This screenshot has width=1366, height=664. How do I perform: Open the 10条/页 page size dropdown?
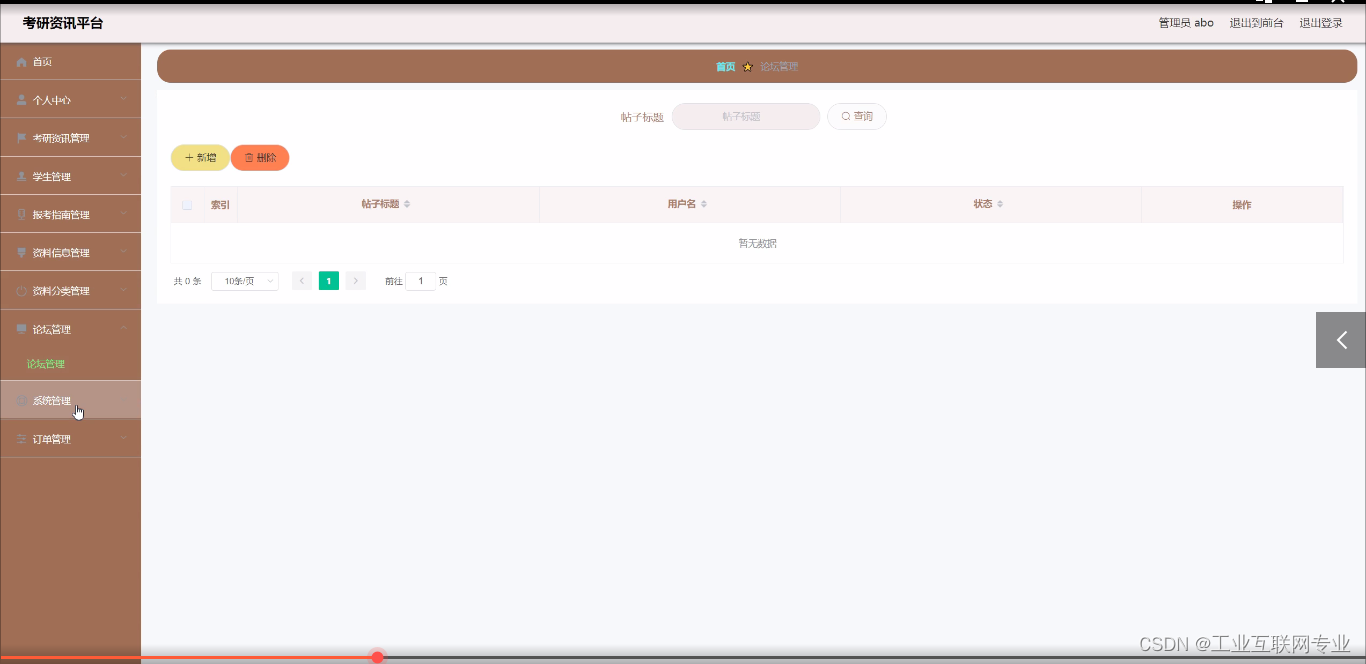[244, 281]
